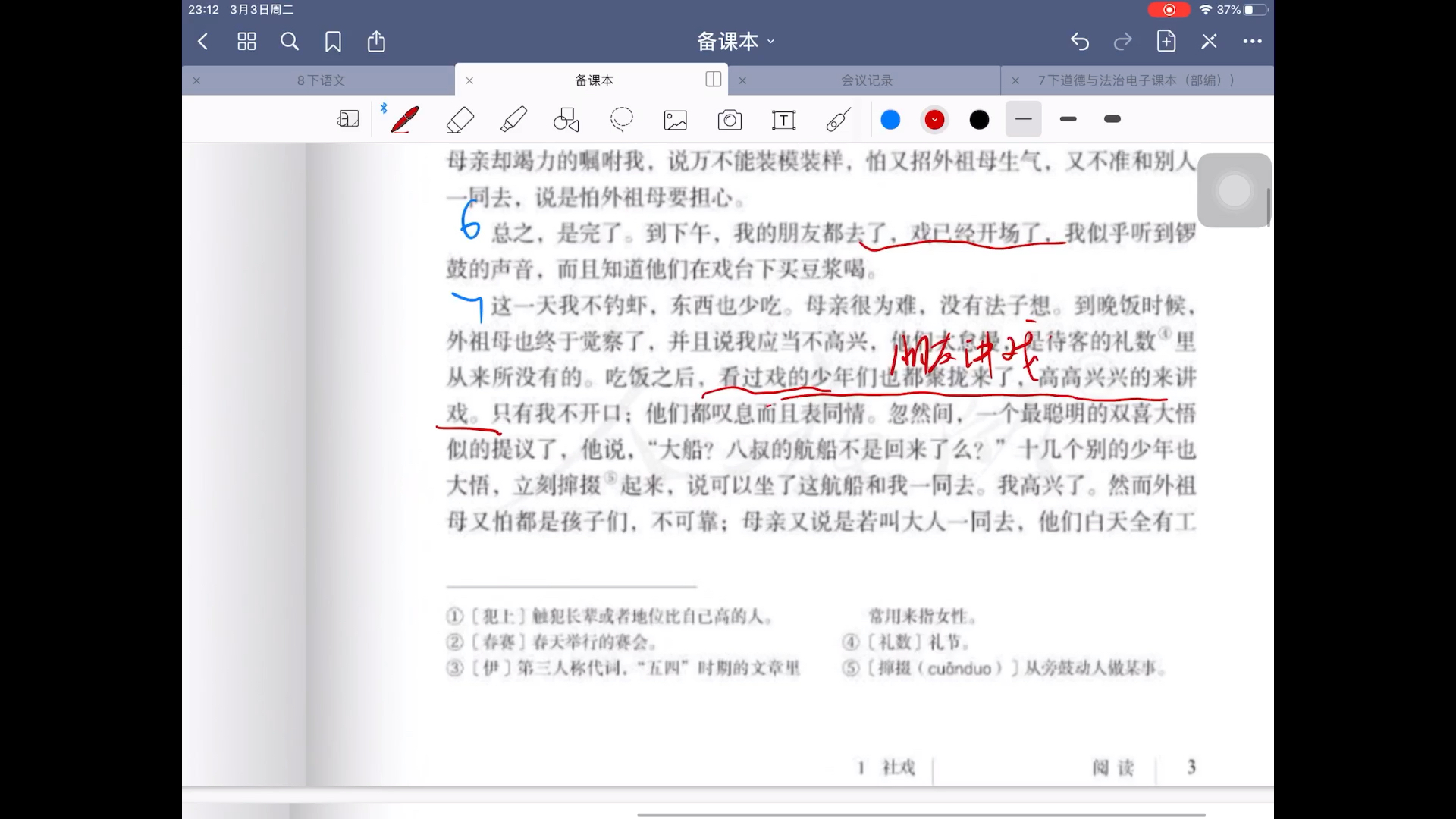Select the zoom window tool
This screenshot has width=1456, height=819.
pyautogui.click(x=348, y=119)
